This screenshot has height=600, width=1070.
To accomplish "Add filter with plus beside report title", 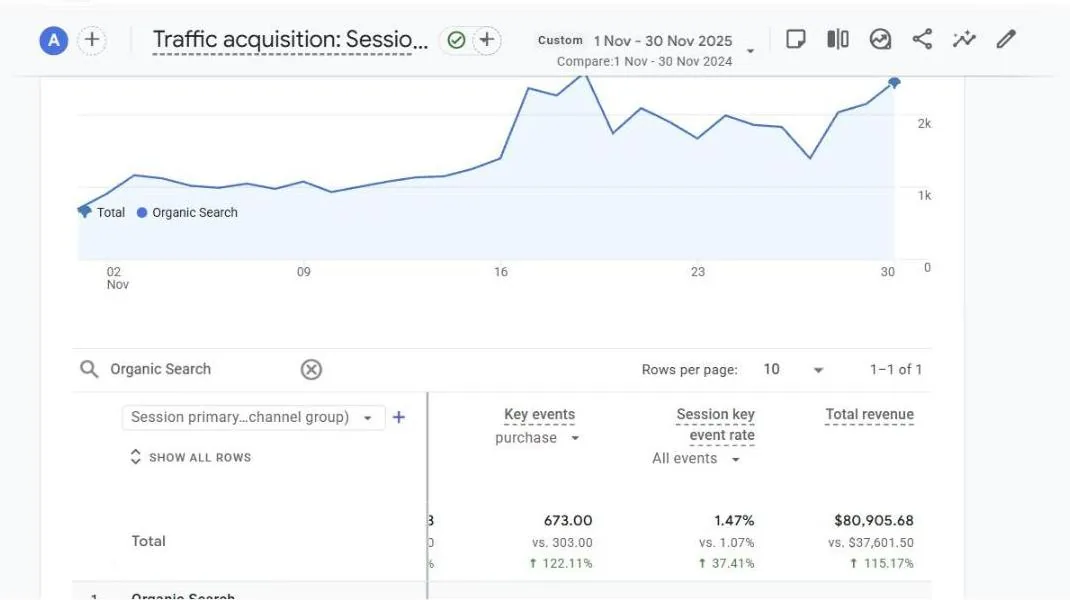I will [x=487, y=40].
